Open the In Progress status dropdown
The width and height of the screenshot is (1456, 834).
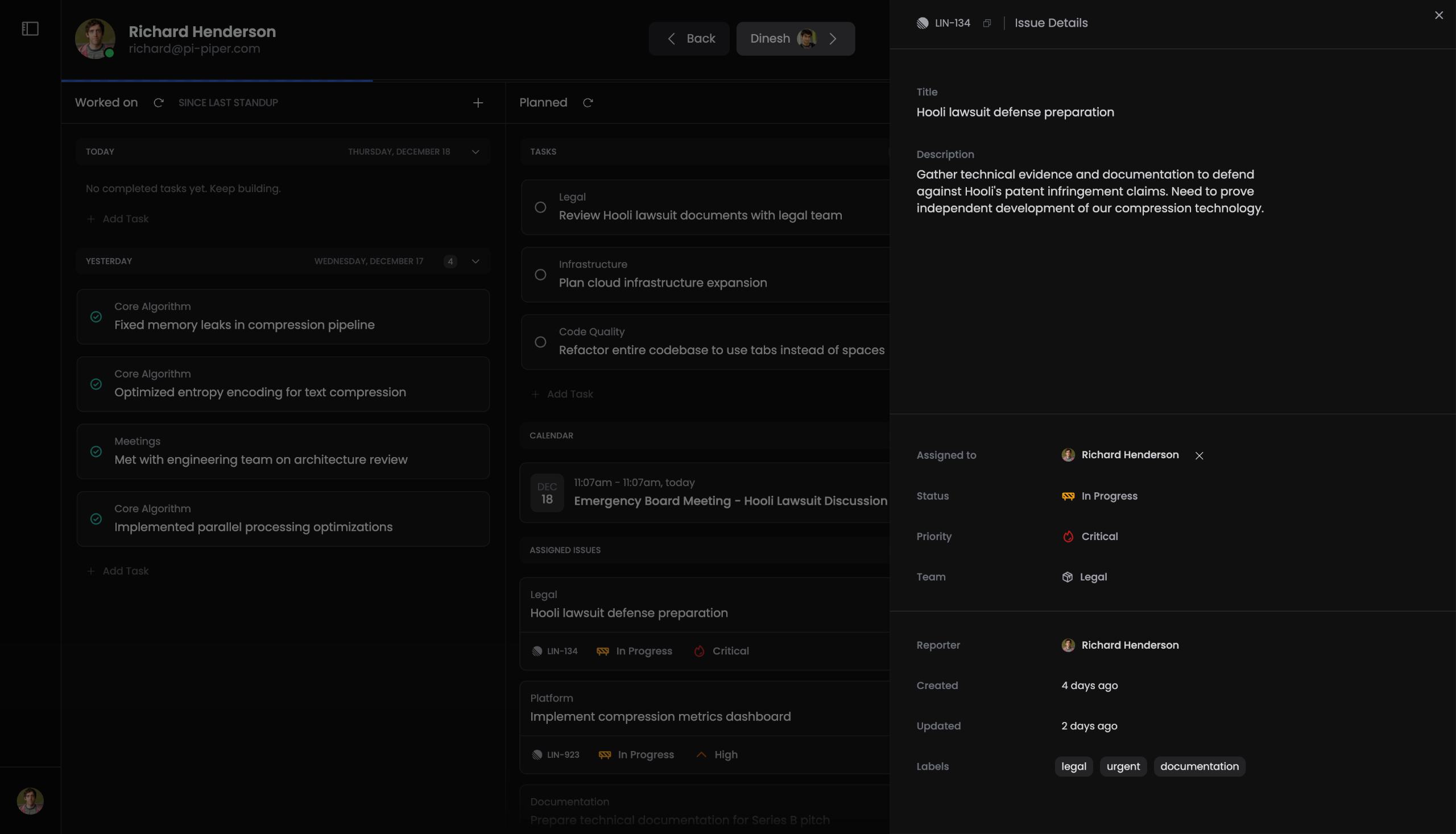[x=1099, y=496]
